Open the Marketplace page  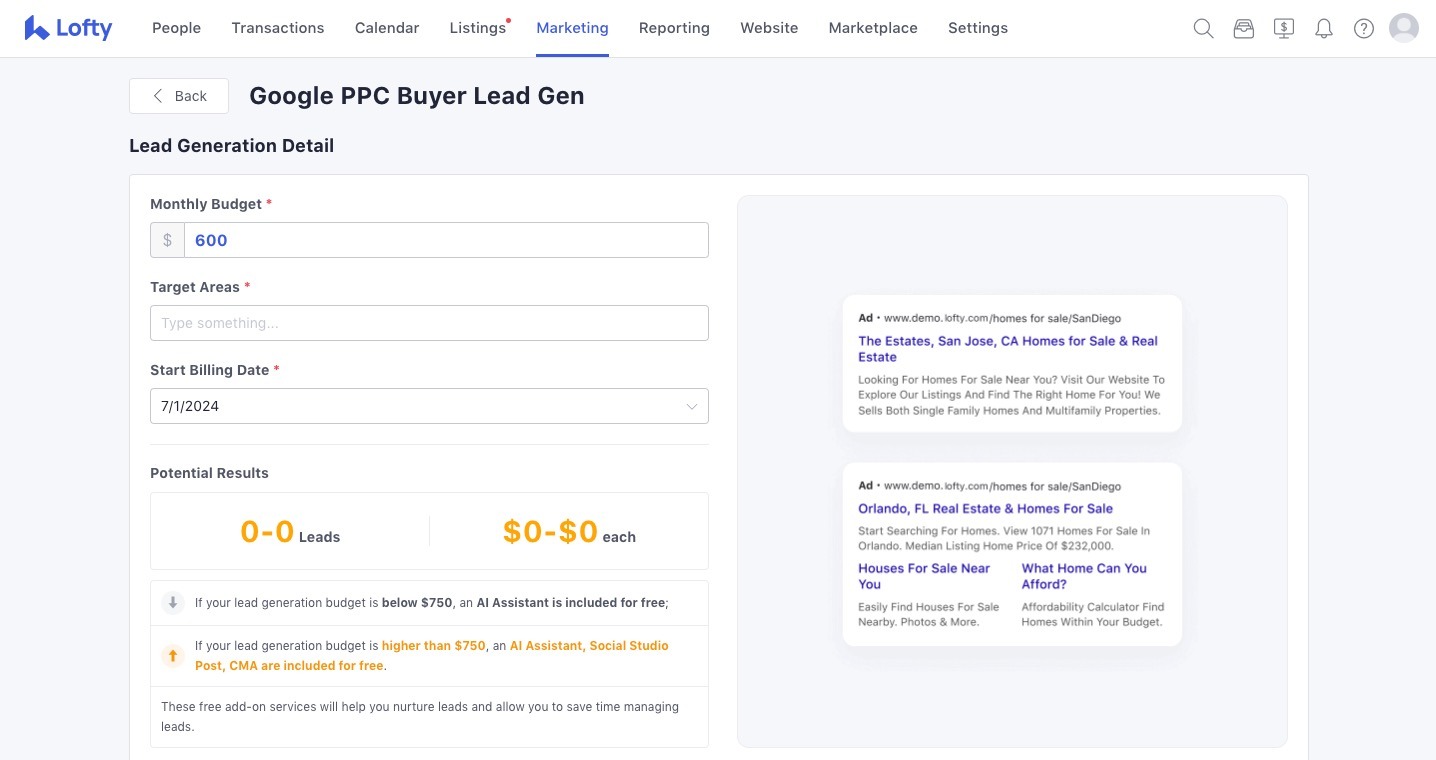click(x=872, y=28)
